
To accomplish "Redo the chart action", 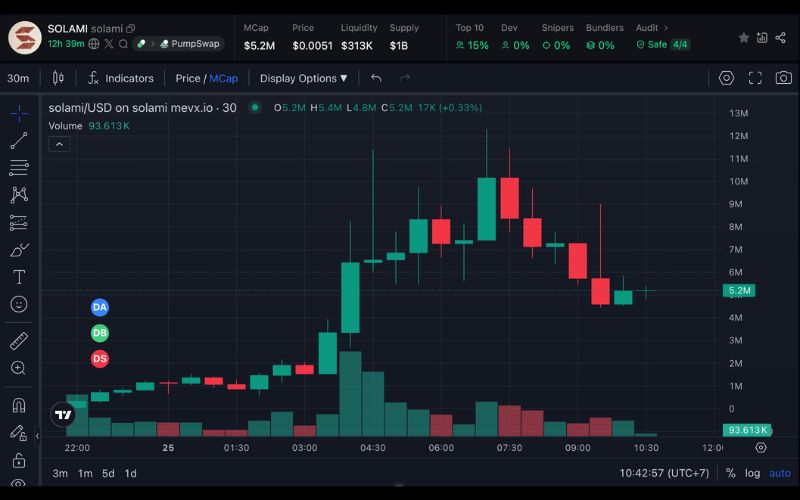I will pos(405,78).
